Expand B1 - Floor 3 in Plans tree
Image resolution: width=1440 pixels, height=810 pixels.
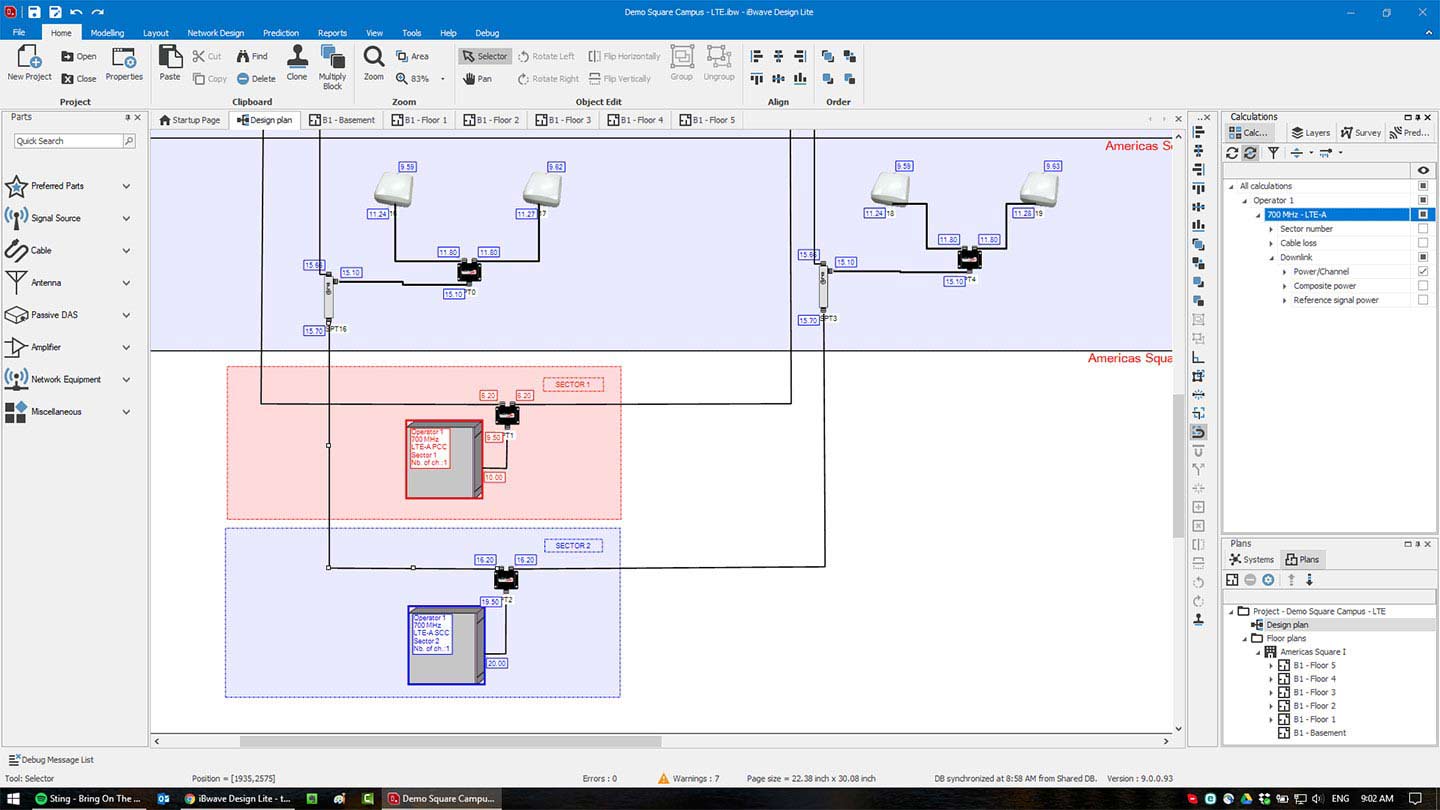click(x=1271, y=692)
